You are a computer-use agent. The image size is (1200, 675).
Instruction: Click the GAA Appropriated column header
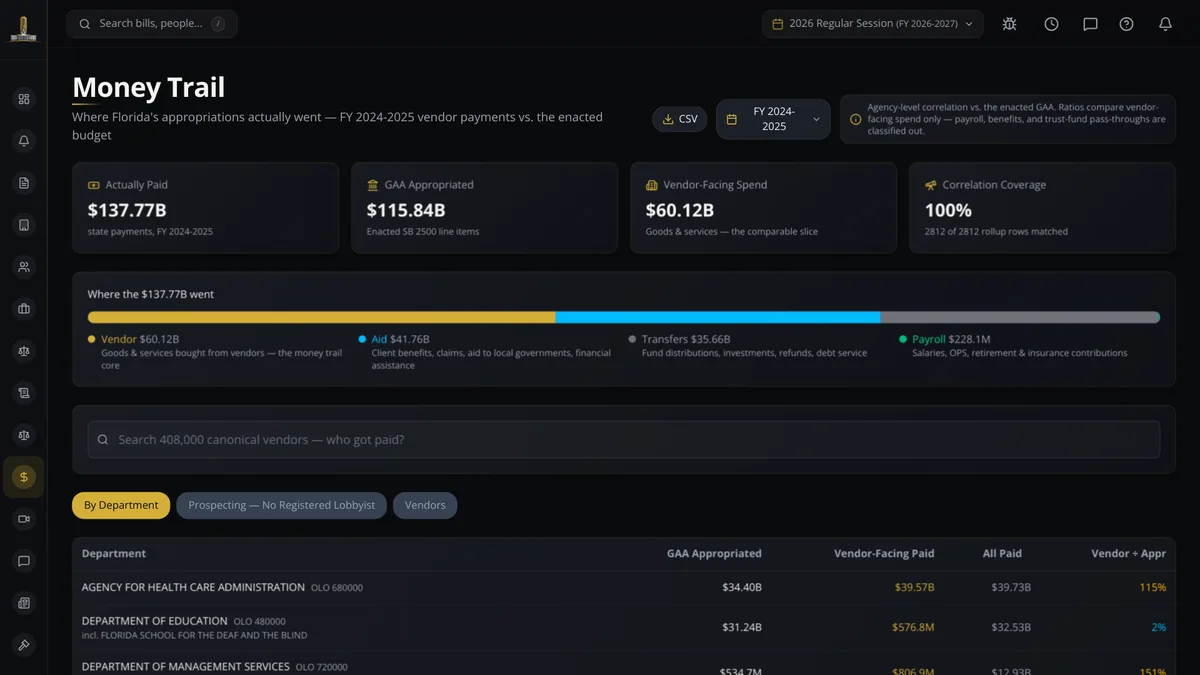(714, 553)
